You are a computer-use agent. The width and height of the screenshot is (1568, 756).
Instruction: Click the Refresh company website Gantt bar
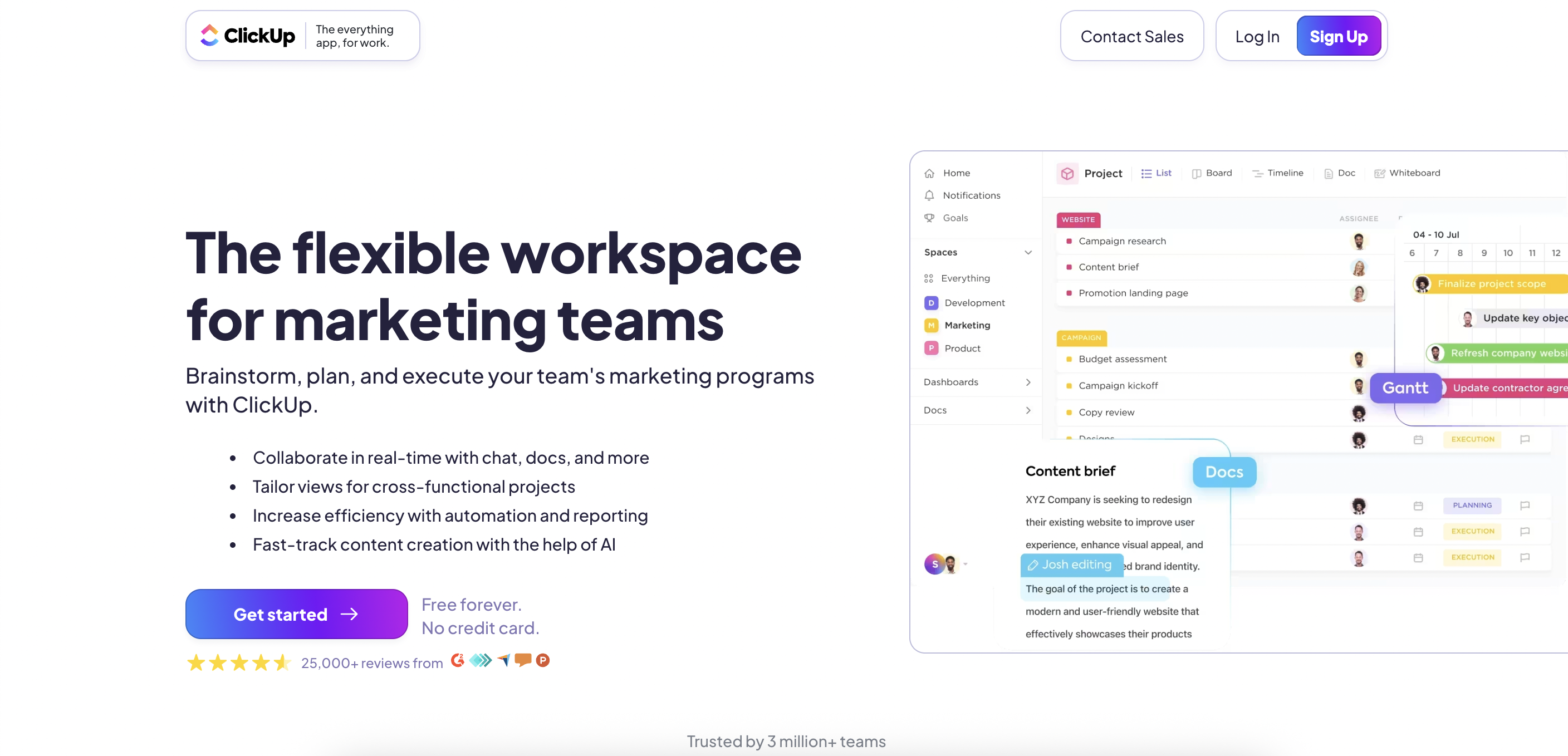click(x=1497, y=353)
